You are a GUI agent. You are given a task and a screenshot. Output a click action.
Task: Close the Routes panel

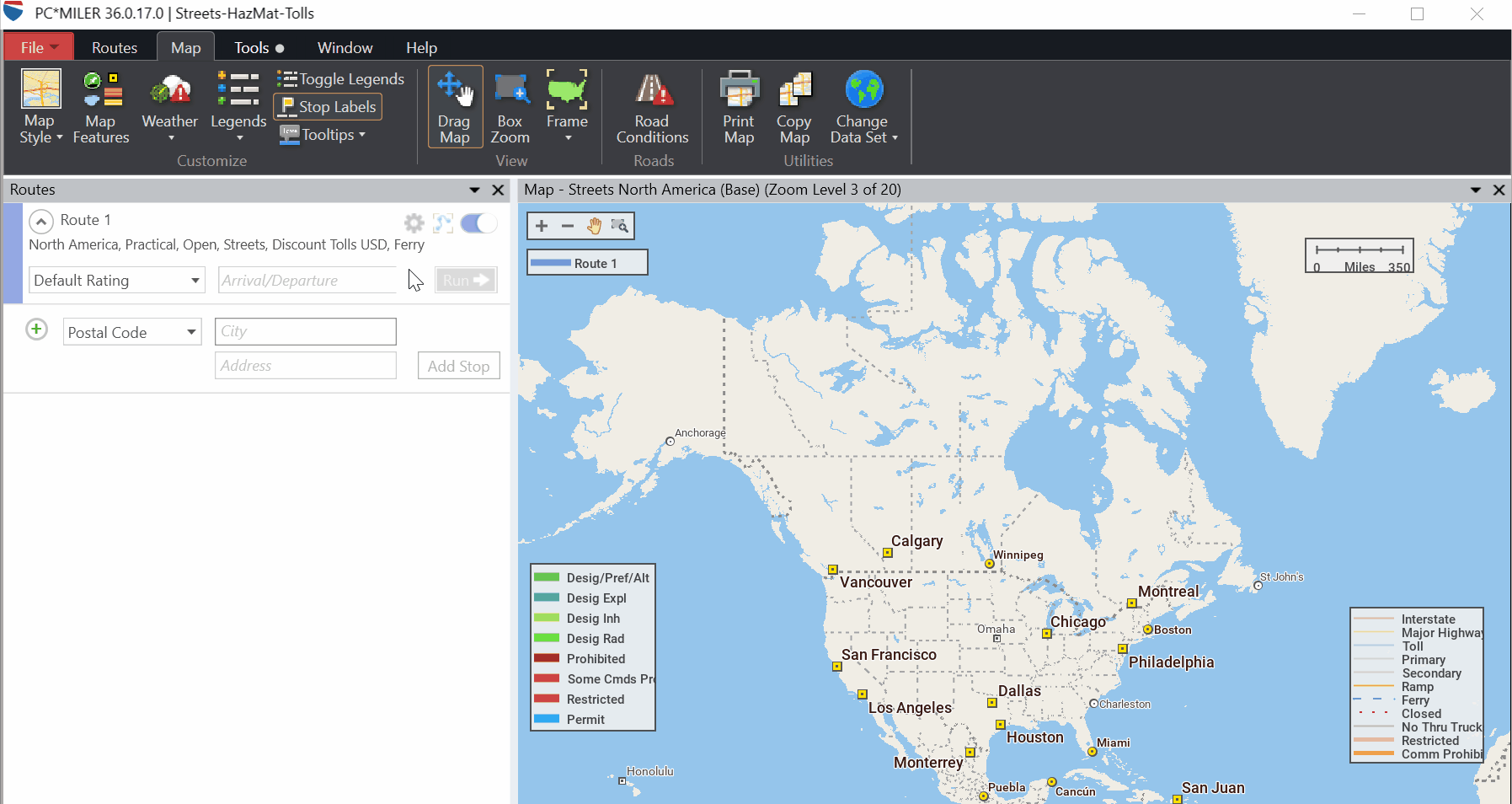click(498, 190)
